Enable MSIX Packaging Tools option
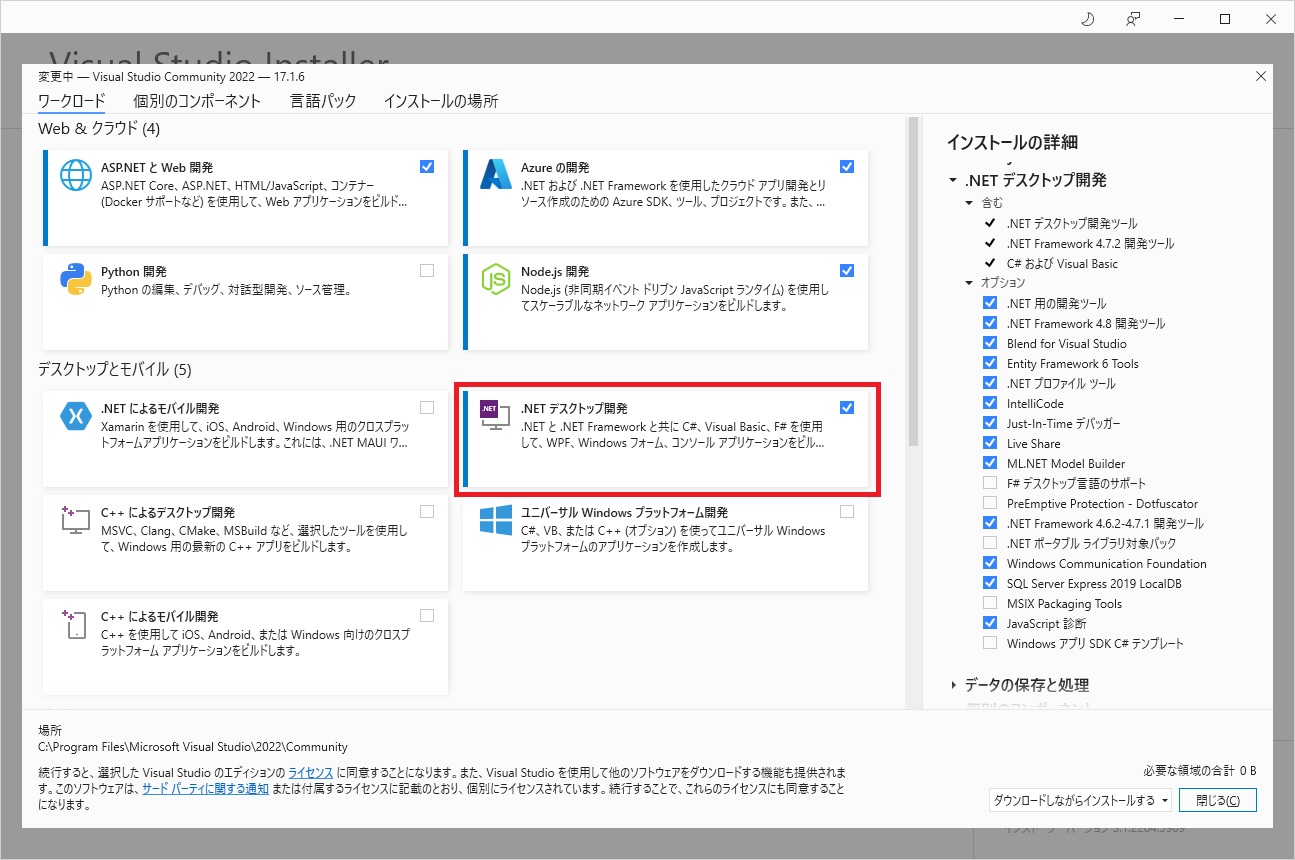The image size is (1295, 860). pos(990,603)
